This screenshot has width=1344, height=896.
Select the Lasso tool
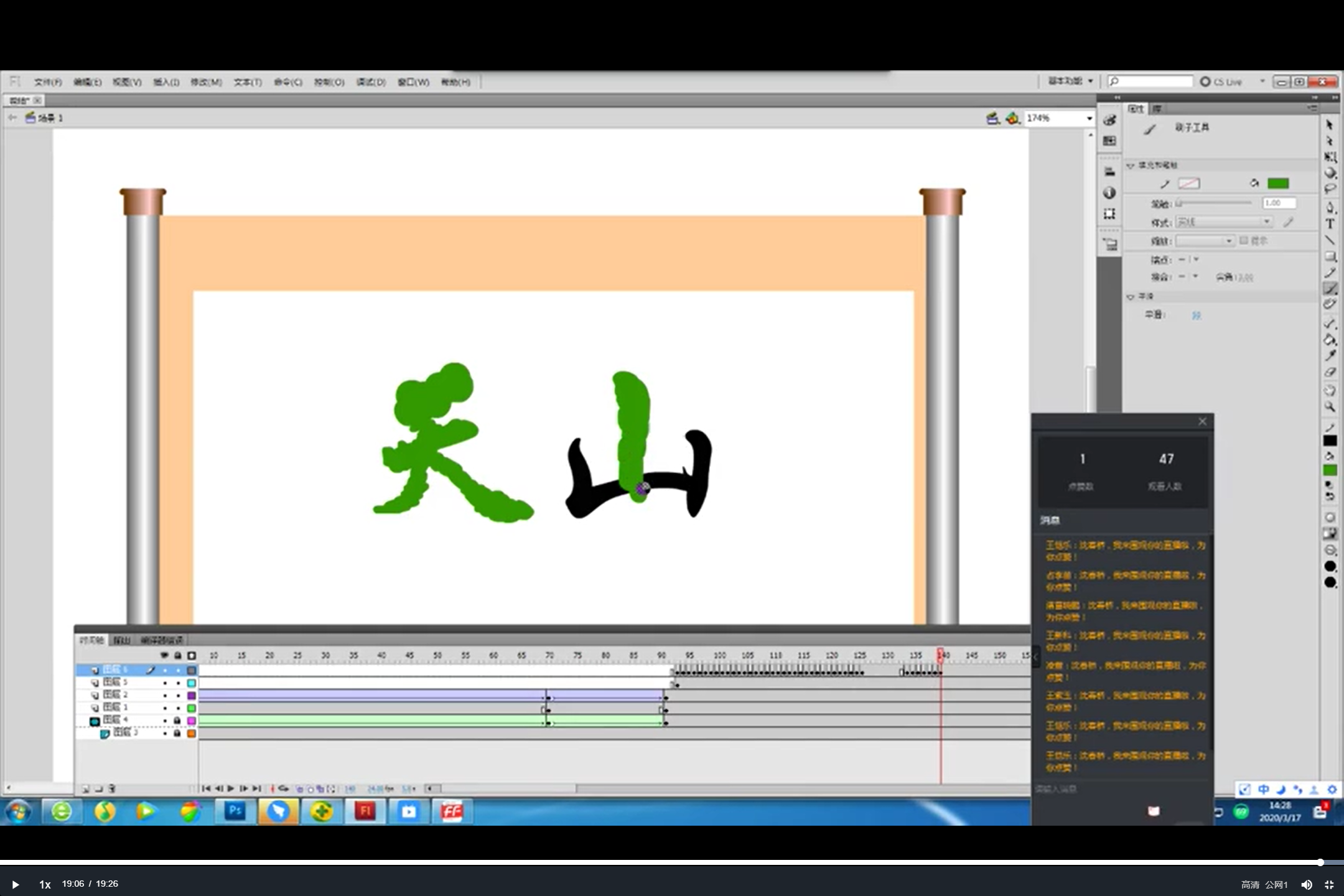click(x=1330, y=189)
